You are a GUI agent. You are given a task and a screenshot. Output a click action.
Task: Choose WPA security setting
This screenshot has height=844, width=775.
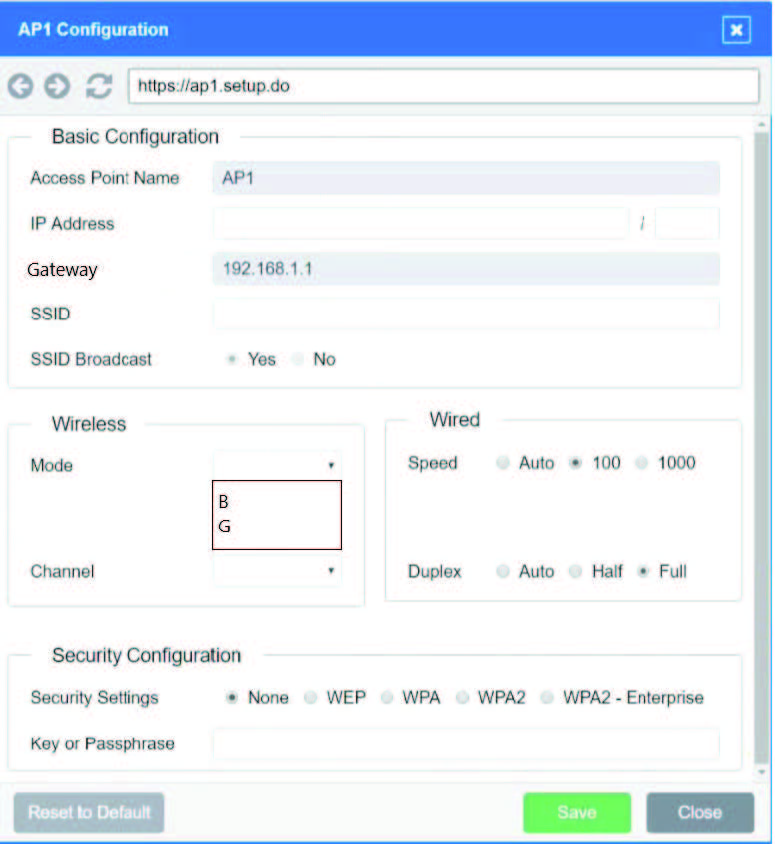point(387,698)
